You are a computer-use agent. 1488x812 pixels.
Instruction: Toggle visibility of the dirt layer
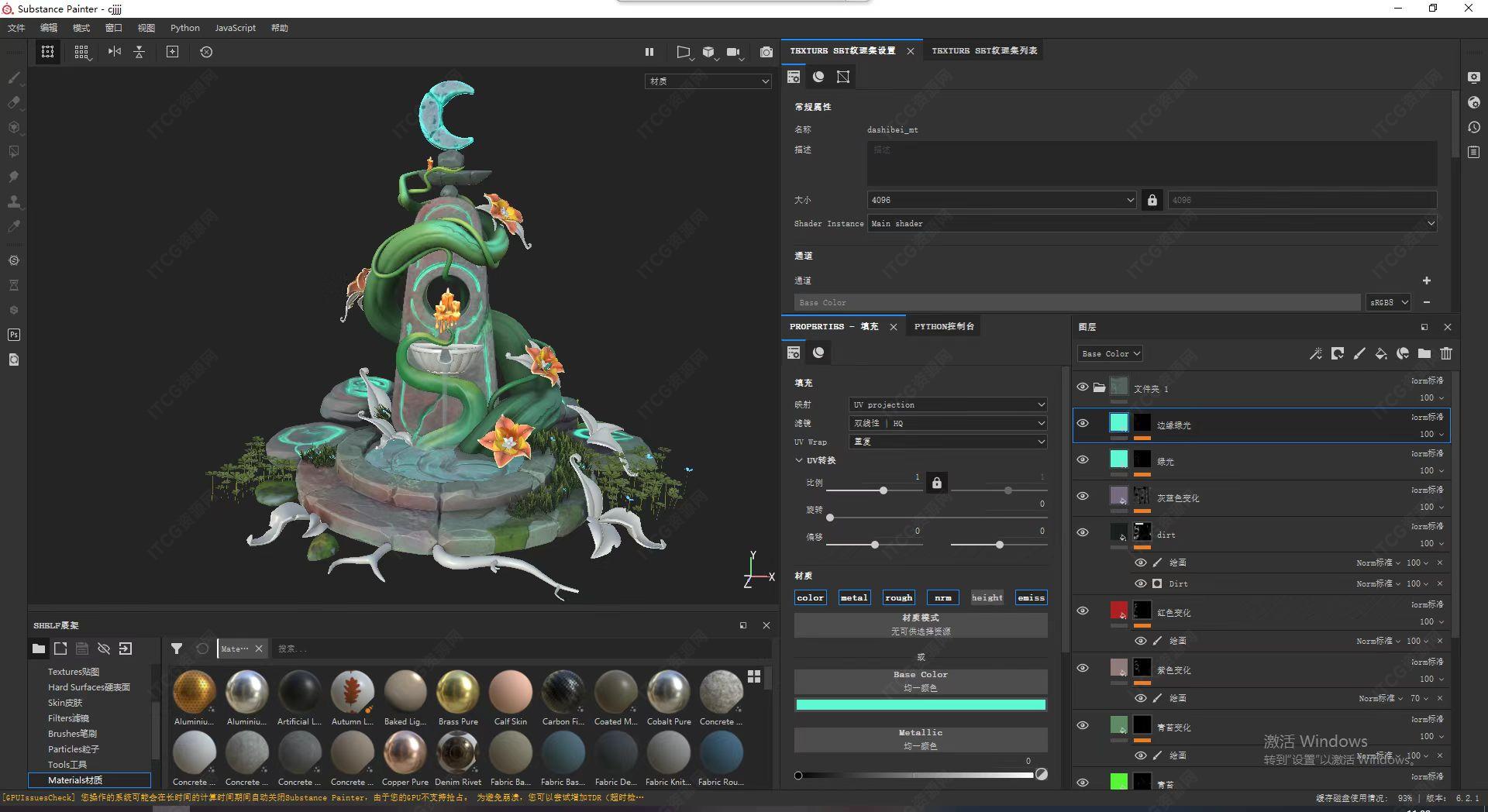tap(1083, 532)
